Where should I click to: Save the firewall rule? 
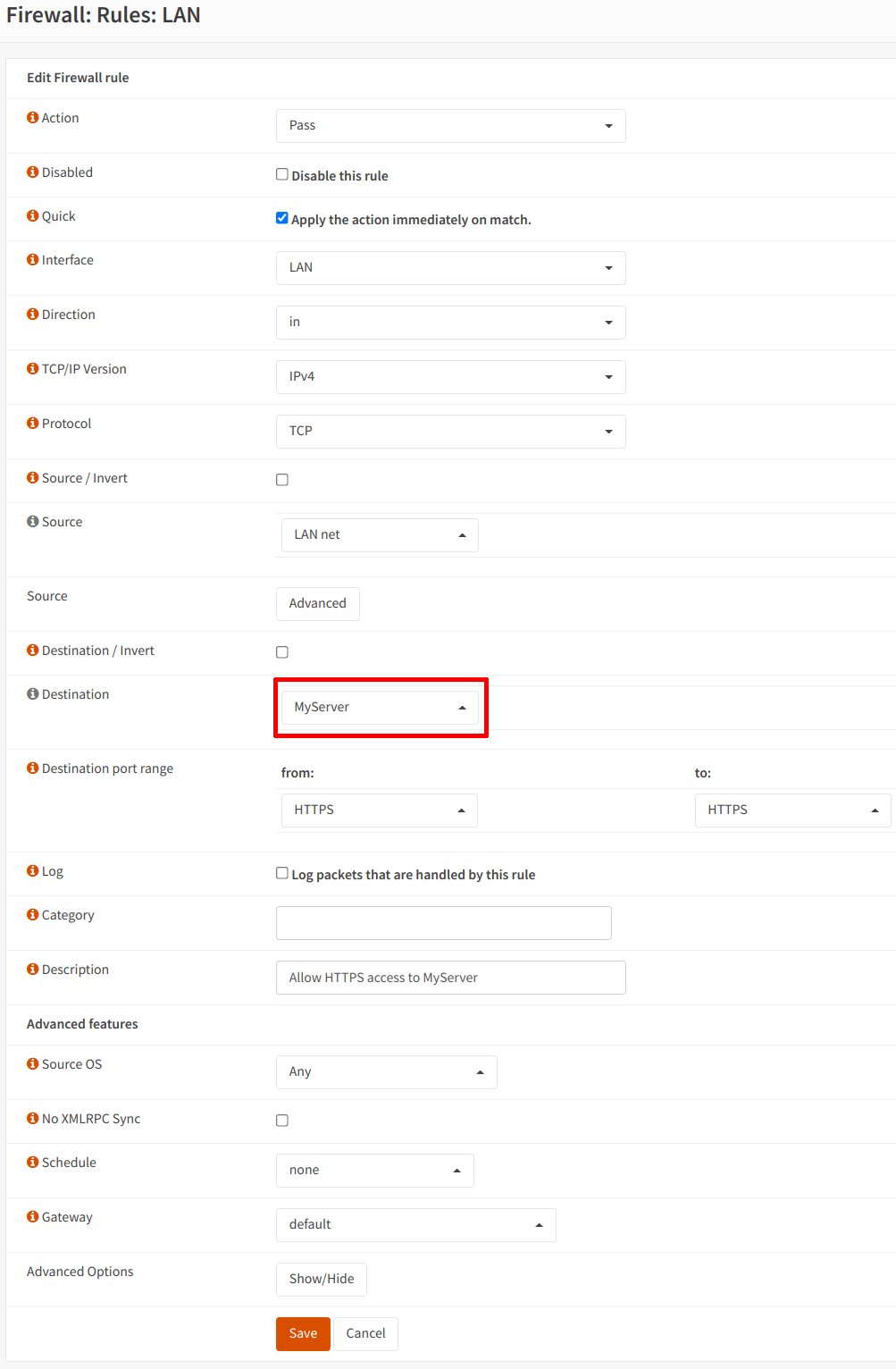(303, 1333)
